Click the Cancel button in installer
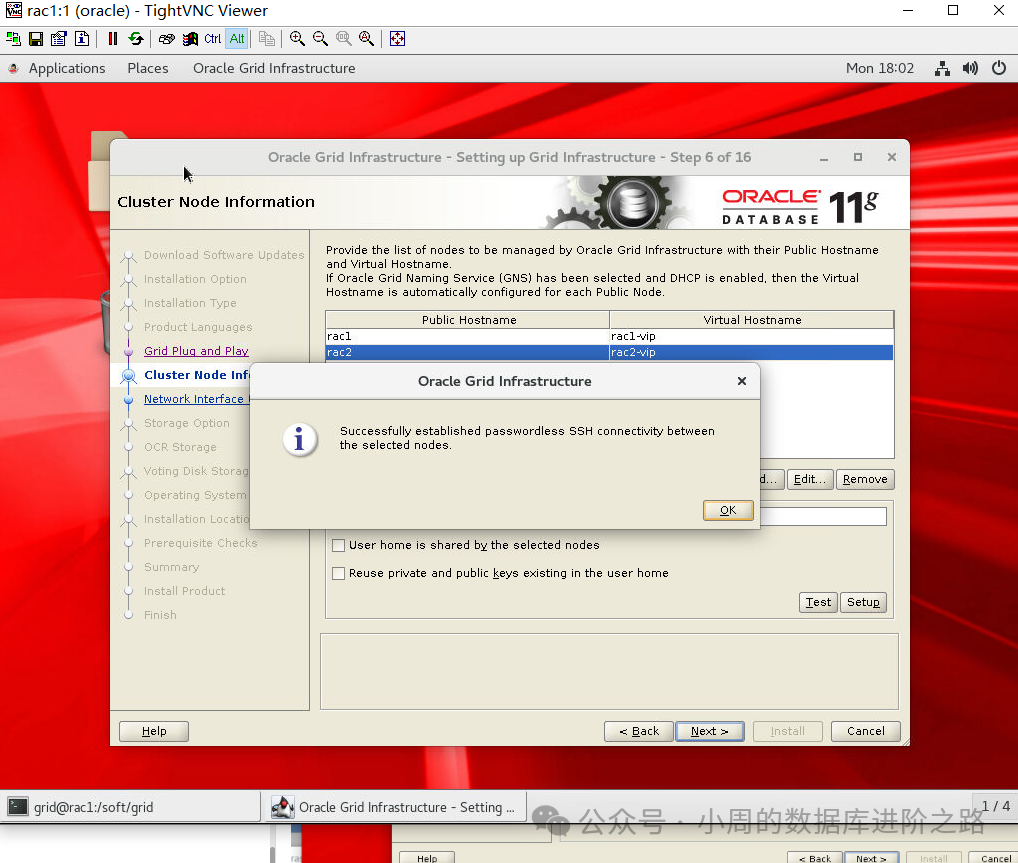The width and height of the screenshot is (1018, 863). pos(865,731)
